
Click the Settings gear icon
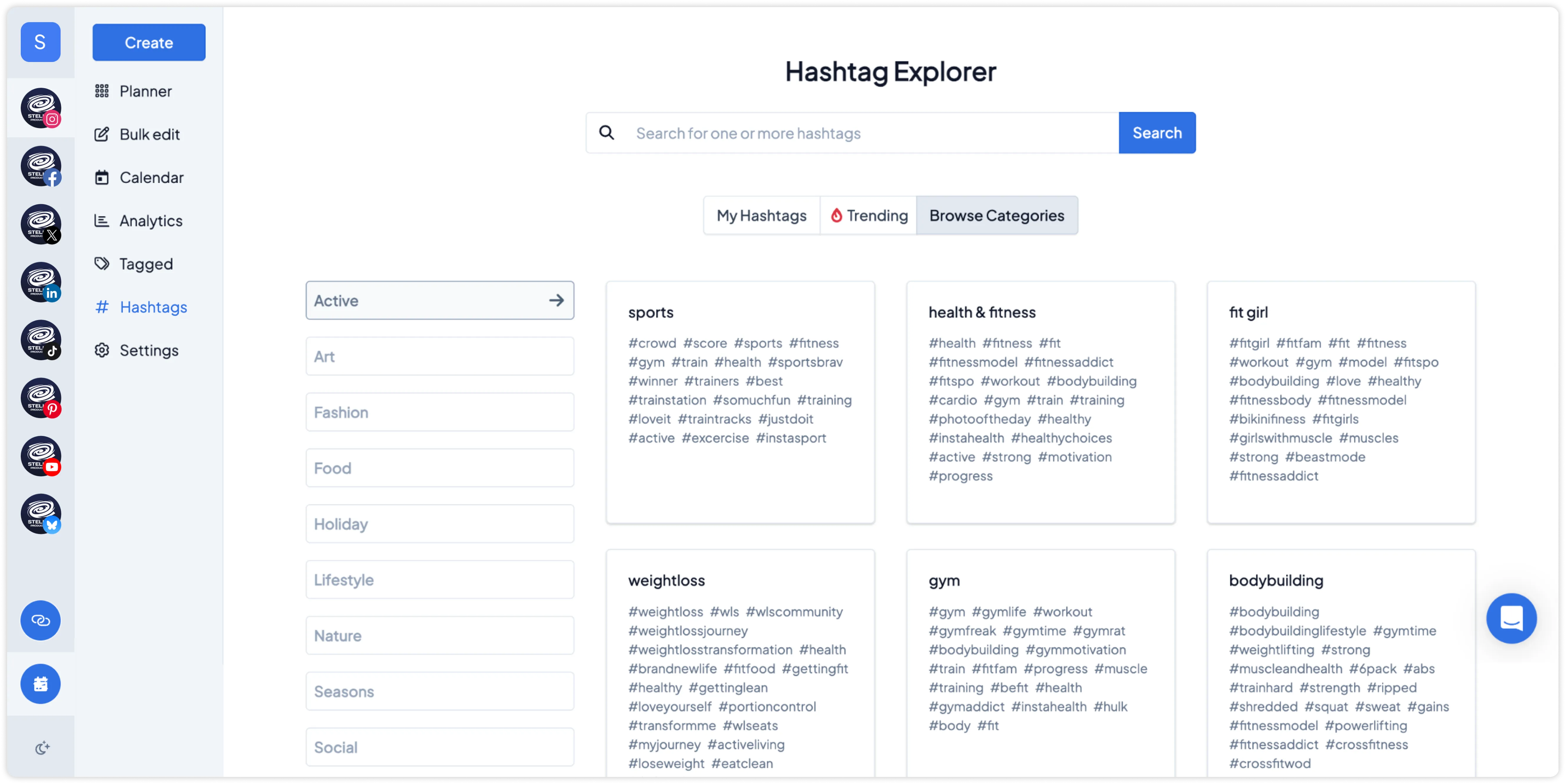(102, 350)
